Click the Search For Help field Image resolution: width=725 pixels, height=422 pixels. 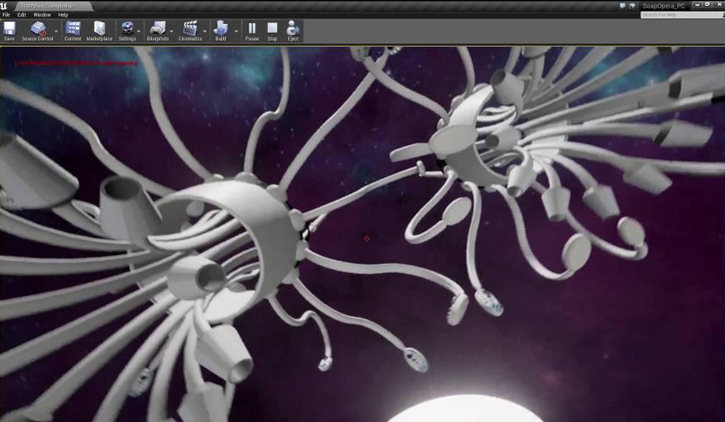tap(681, 15)
